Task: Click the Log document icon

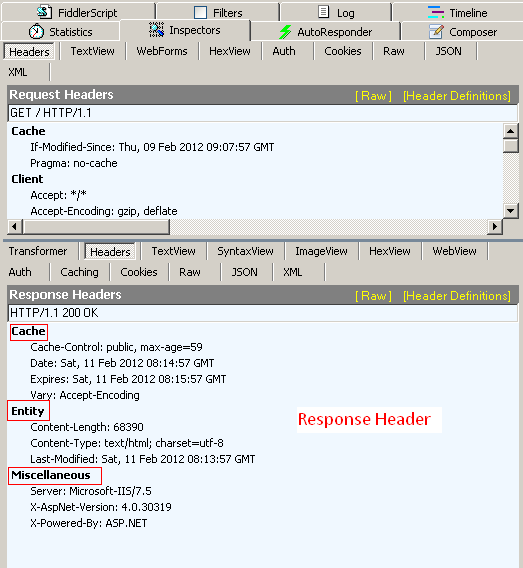Action: click(x=323, y=12)
